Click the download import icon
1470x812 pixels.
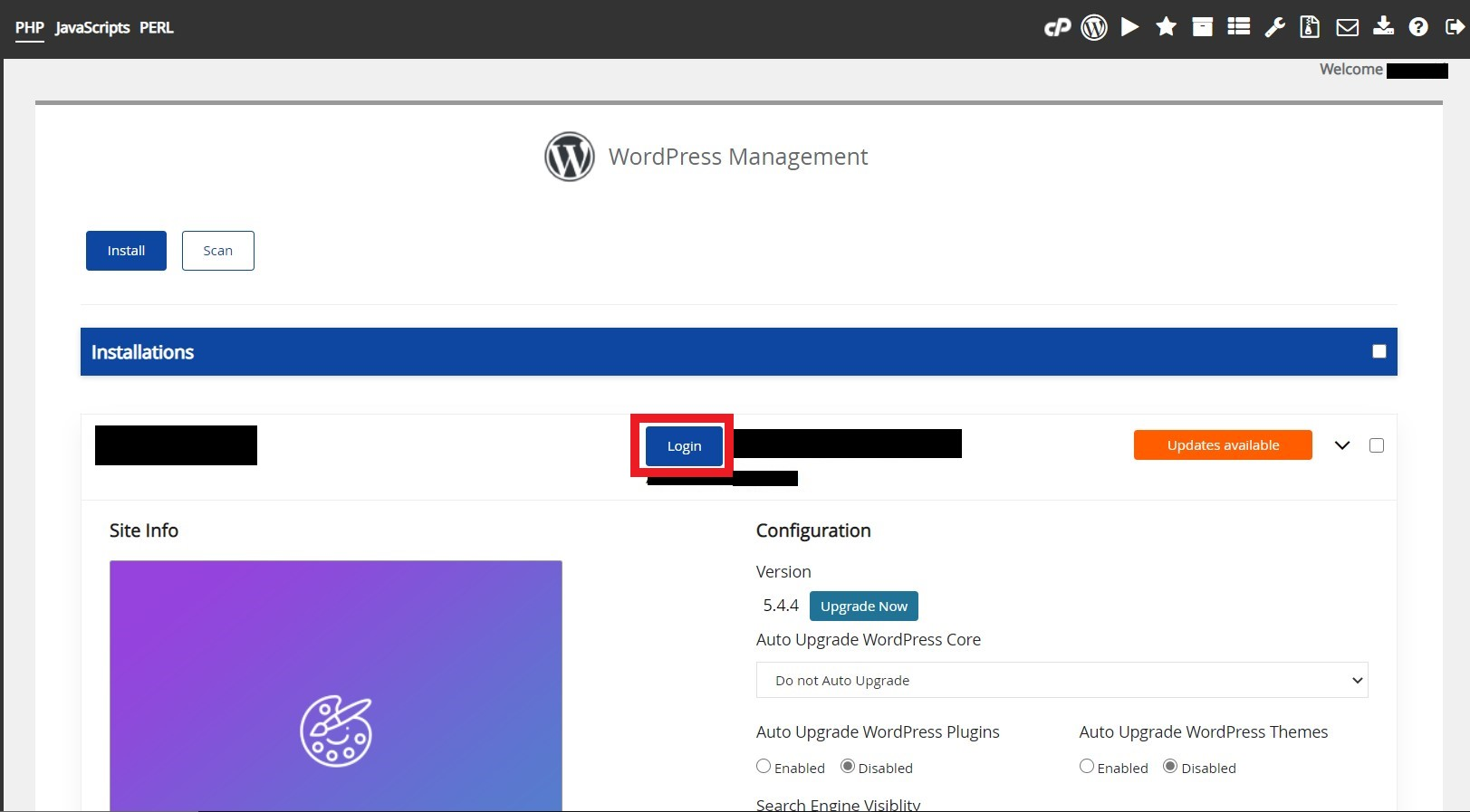[1383, 26]
